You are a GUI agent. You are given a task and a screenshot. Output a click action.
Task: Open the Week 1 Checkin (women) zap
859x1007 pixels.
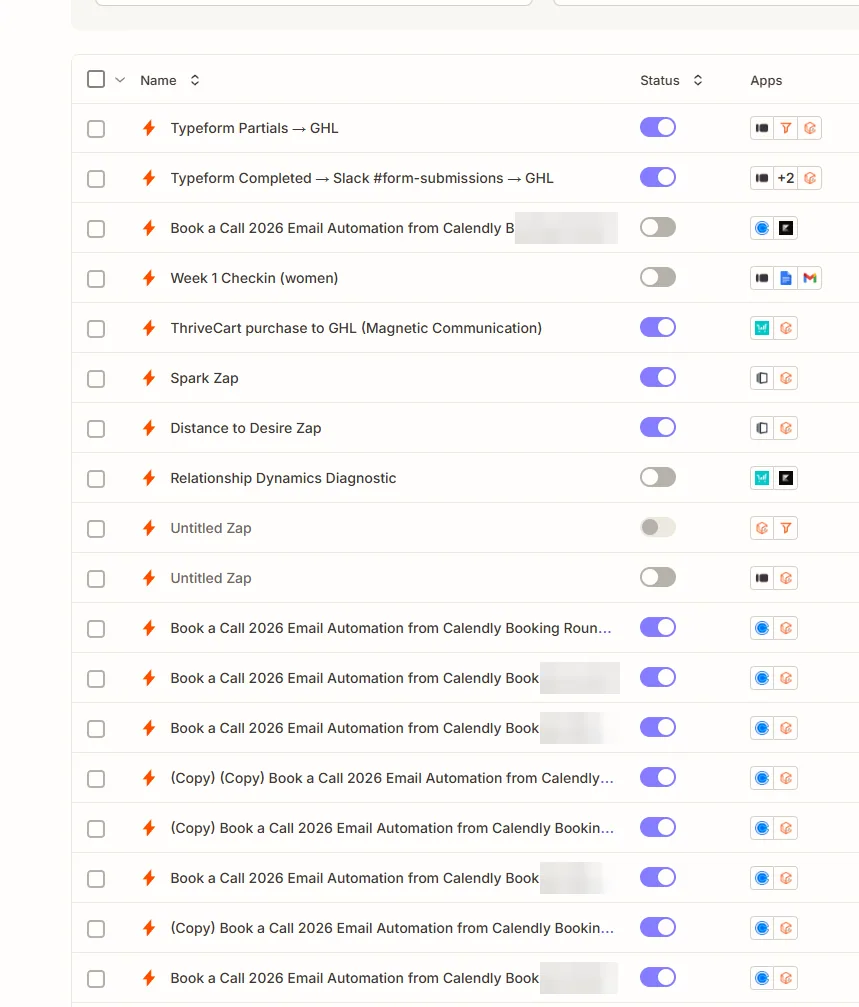coord(254,278)
